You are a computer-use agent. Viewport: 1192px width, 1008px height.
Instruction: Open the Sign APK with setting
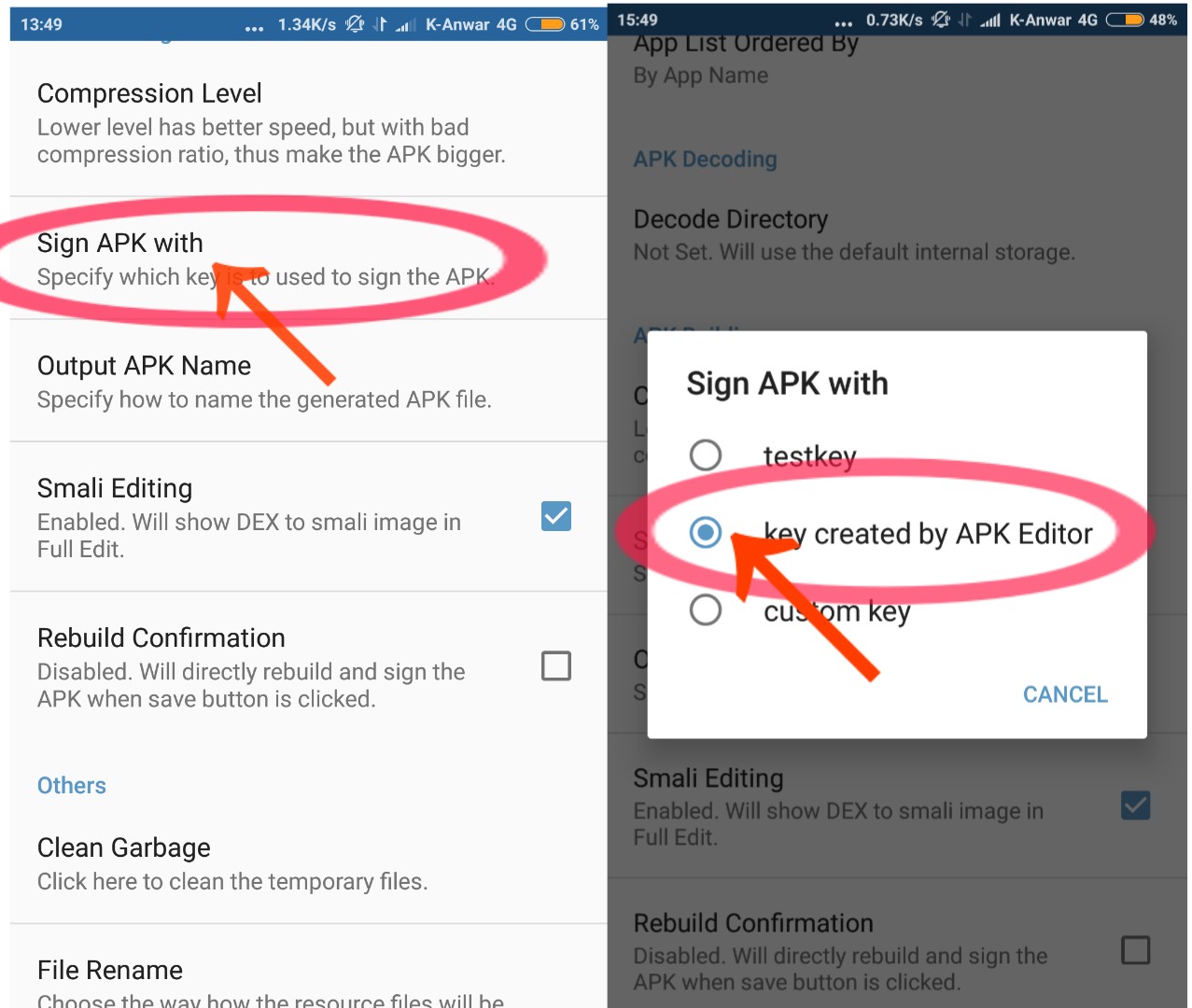pyautogui.click(x=308, y=259)
